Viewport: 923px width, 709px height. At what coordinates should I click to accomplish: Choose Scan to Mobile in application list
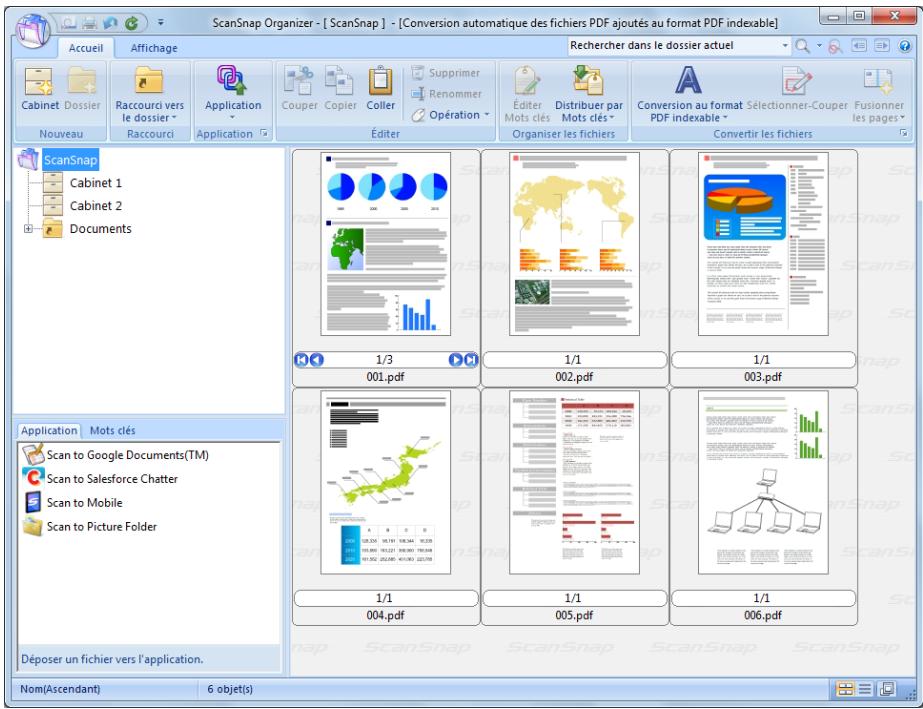[78, 502]
